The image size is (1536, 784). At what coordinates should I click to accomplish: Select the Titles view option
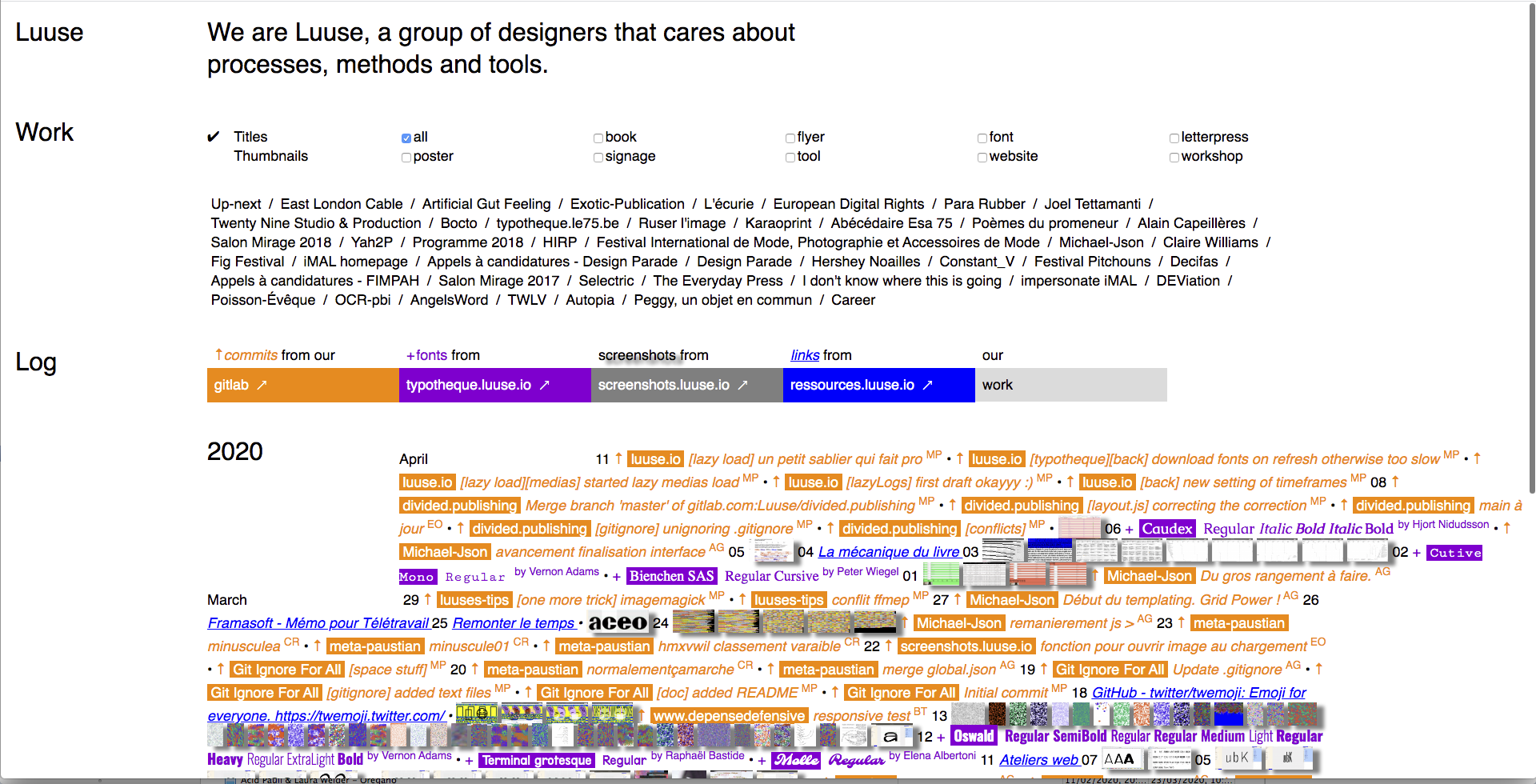tap(250, 137)
